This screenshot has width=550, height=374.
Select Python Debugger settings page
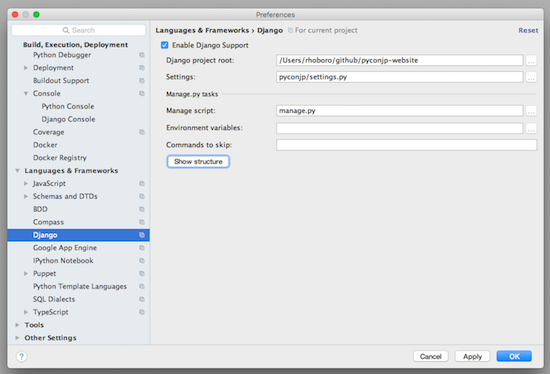click(x=62, y=55)
